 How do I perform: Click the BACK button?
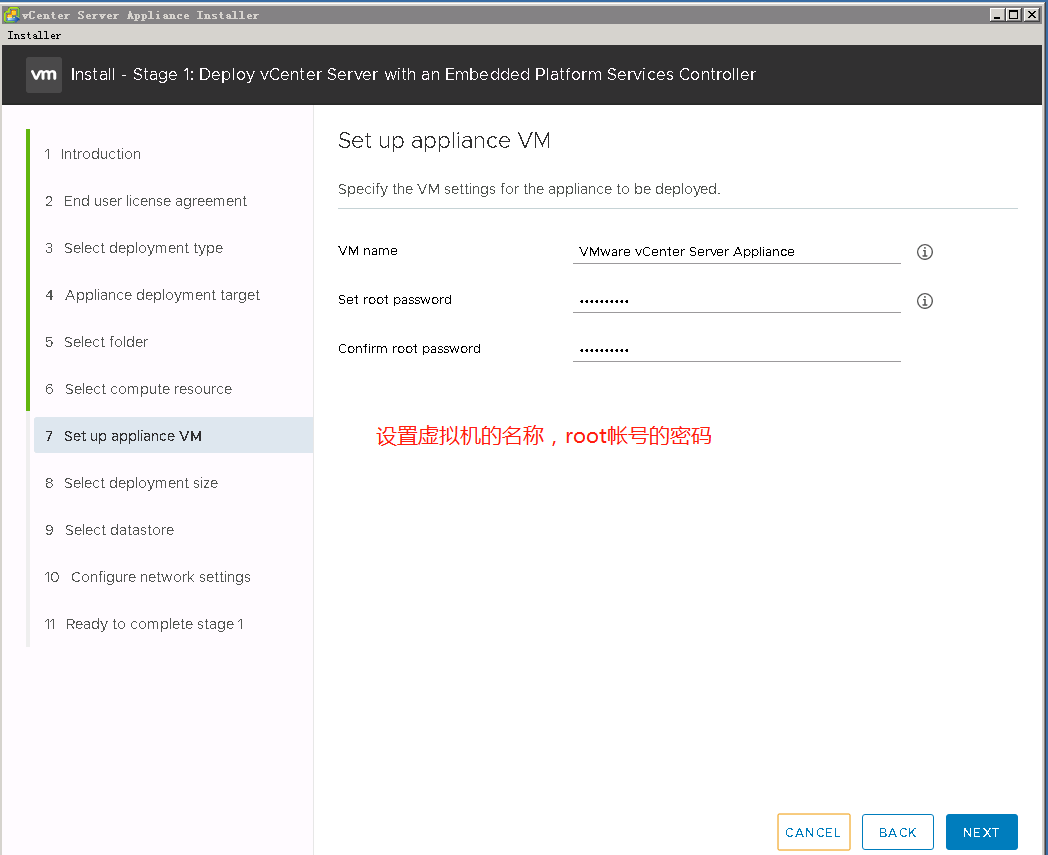point(898,832)
